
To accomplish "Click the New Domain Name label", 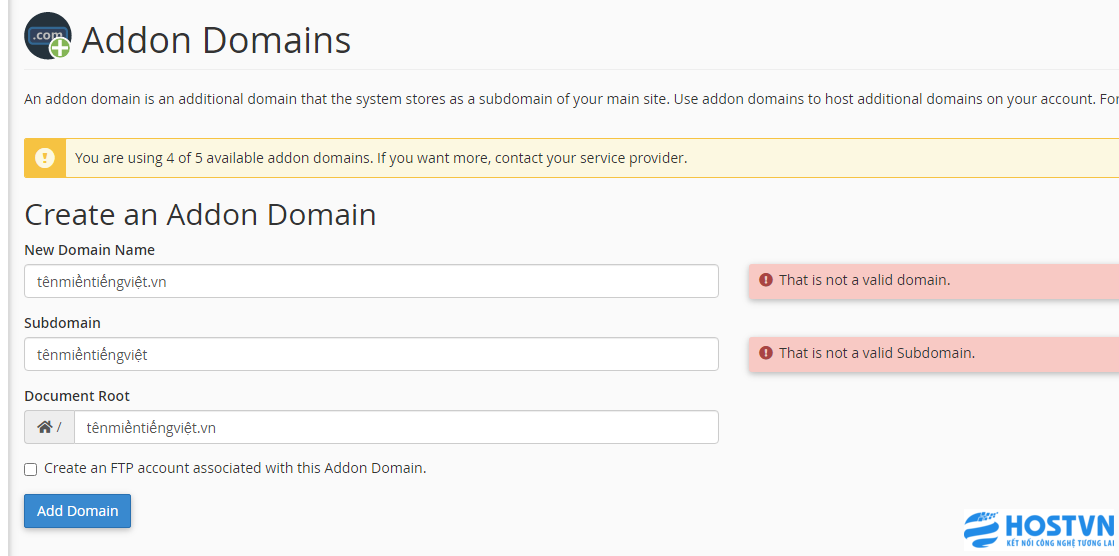I will pyautogui.click(x=89, y=250).
